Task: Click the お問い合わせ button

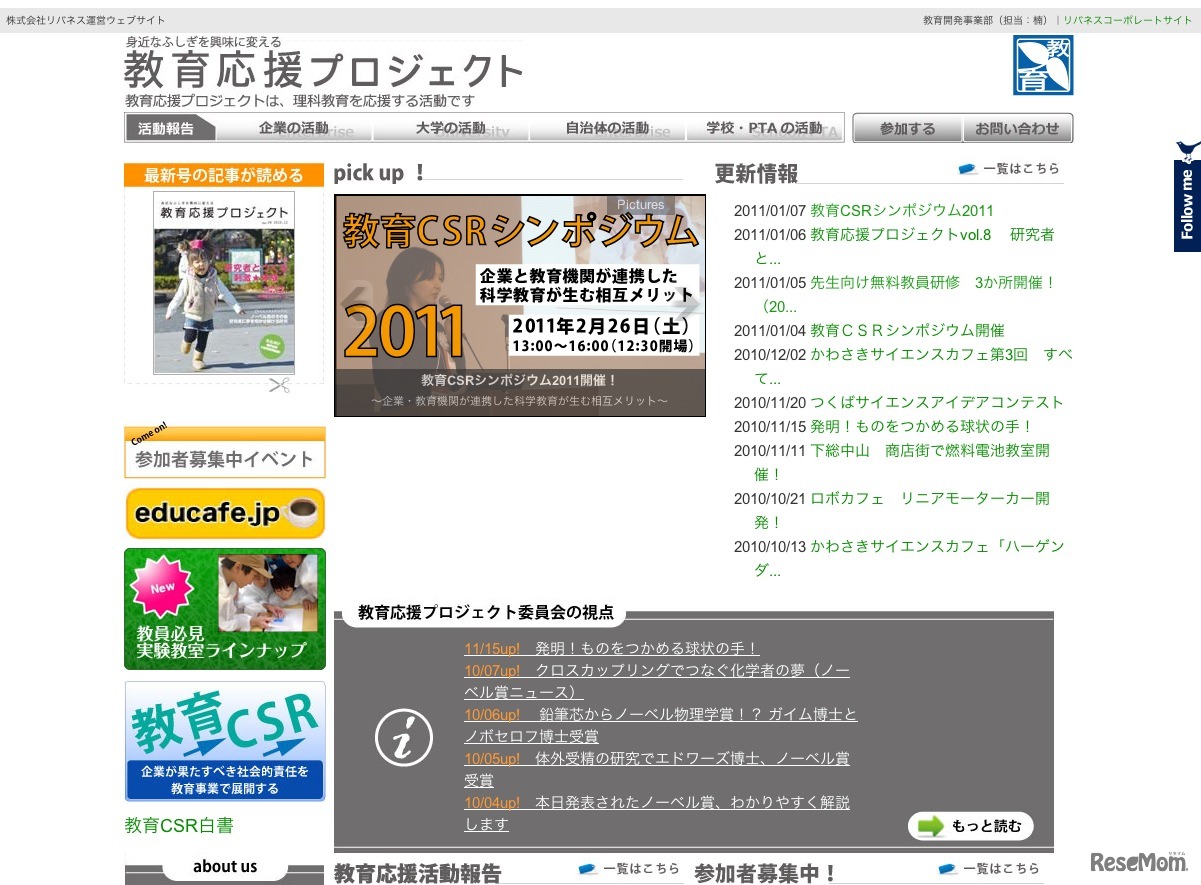Action: [1016, 128]
